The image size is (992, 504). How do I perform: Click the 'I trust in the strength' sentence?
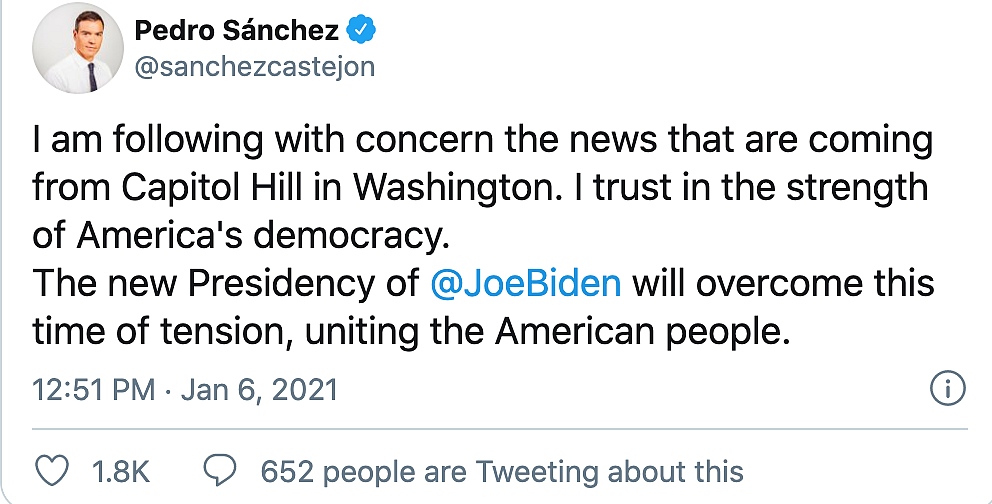click(x=750, y=187)
